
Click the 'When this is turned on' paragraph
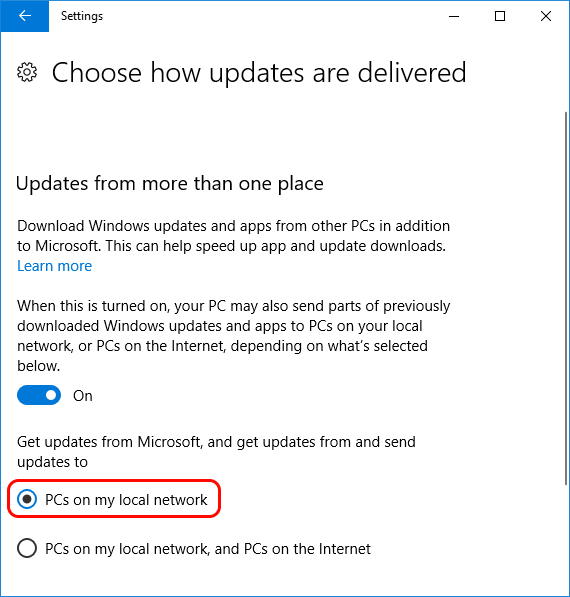pos(233,336)
